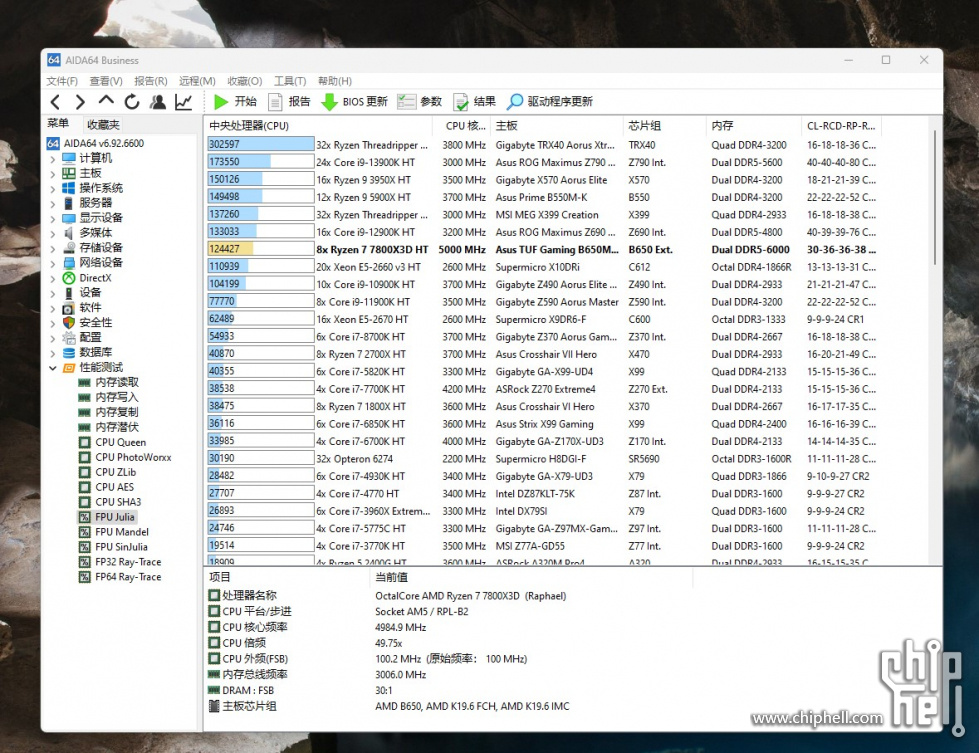The image size is (979, 753).
Task: Open the 参数 parameters button
Action: tap(420, 101)
